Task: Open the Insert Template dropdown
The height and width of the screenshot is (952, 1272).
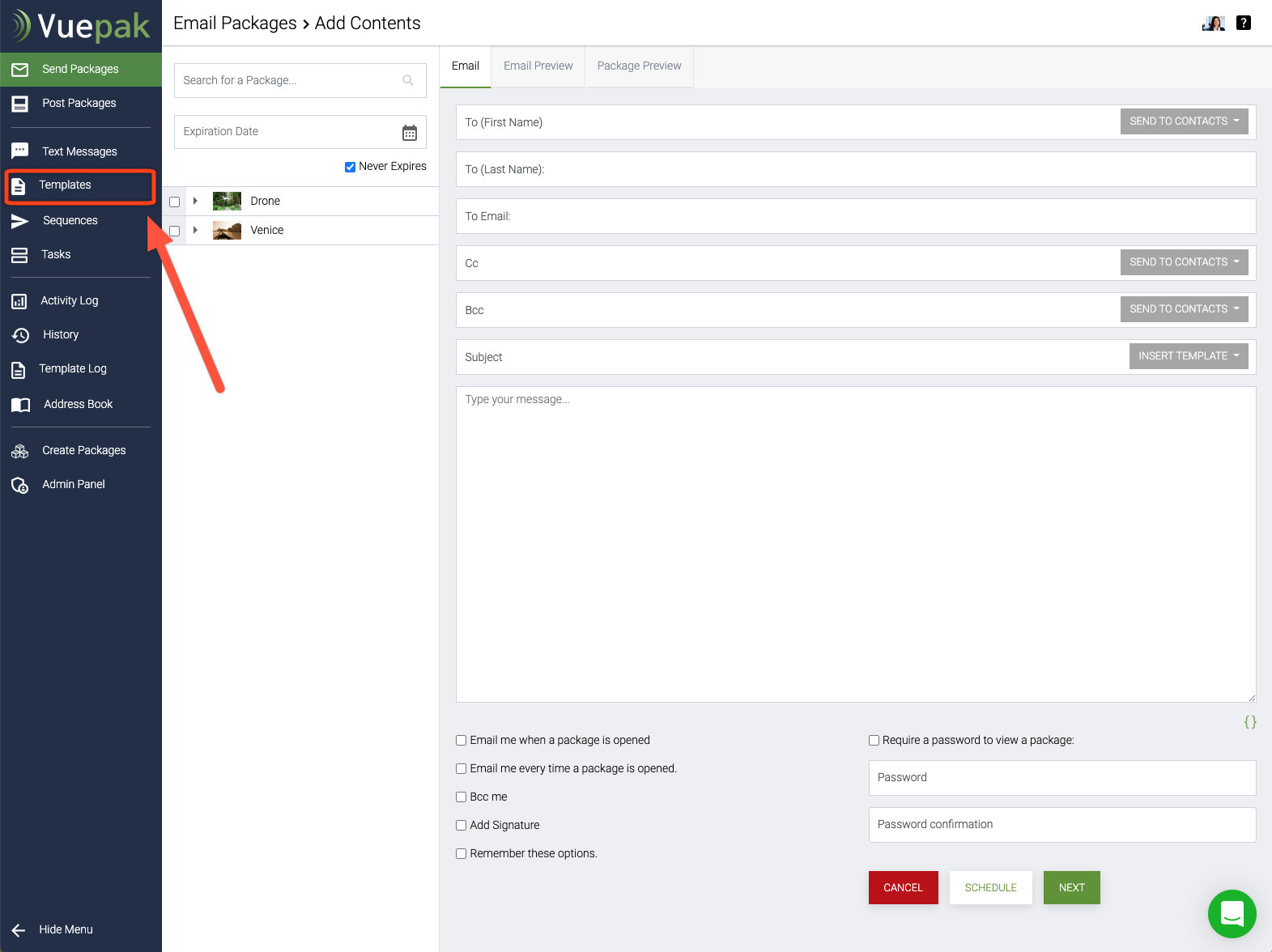Action: tap(1188, 356)
